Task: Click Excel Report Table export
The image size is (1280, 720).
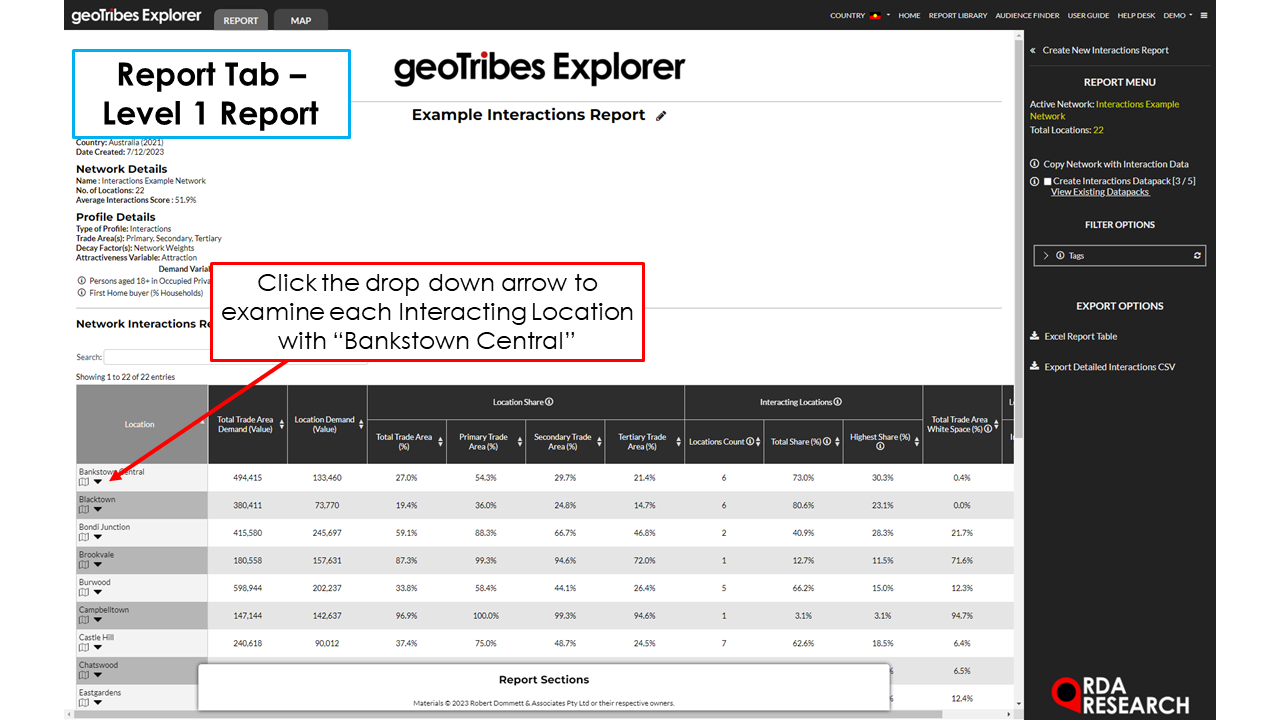Action: coord(1081,336)
